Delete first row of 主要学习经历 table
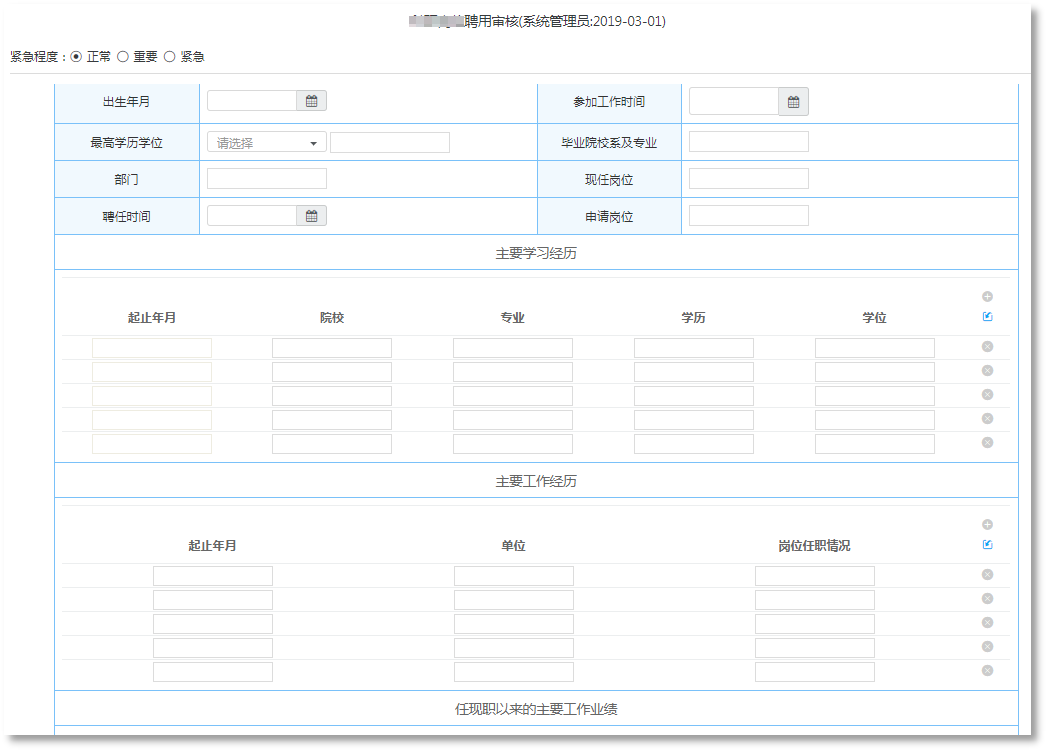The width and height of the screenshot is (1047, 750). (x=987, y=347)
